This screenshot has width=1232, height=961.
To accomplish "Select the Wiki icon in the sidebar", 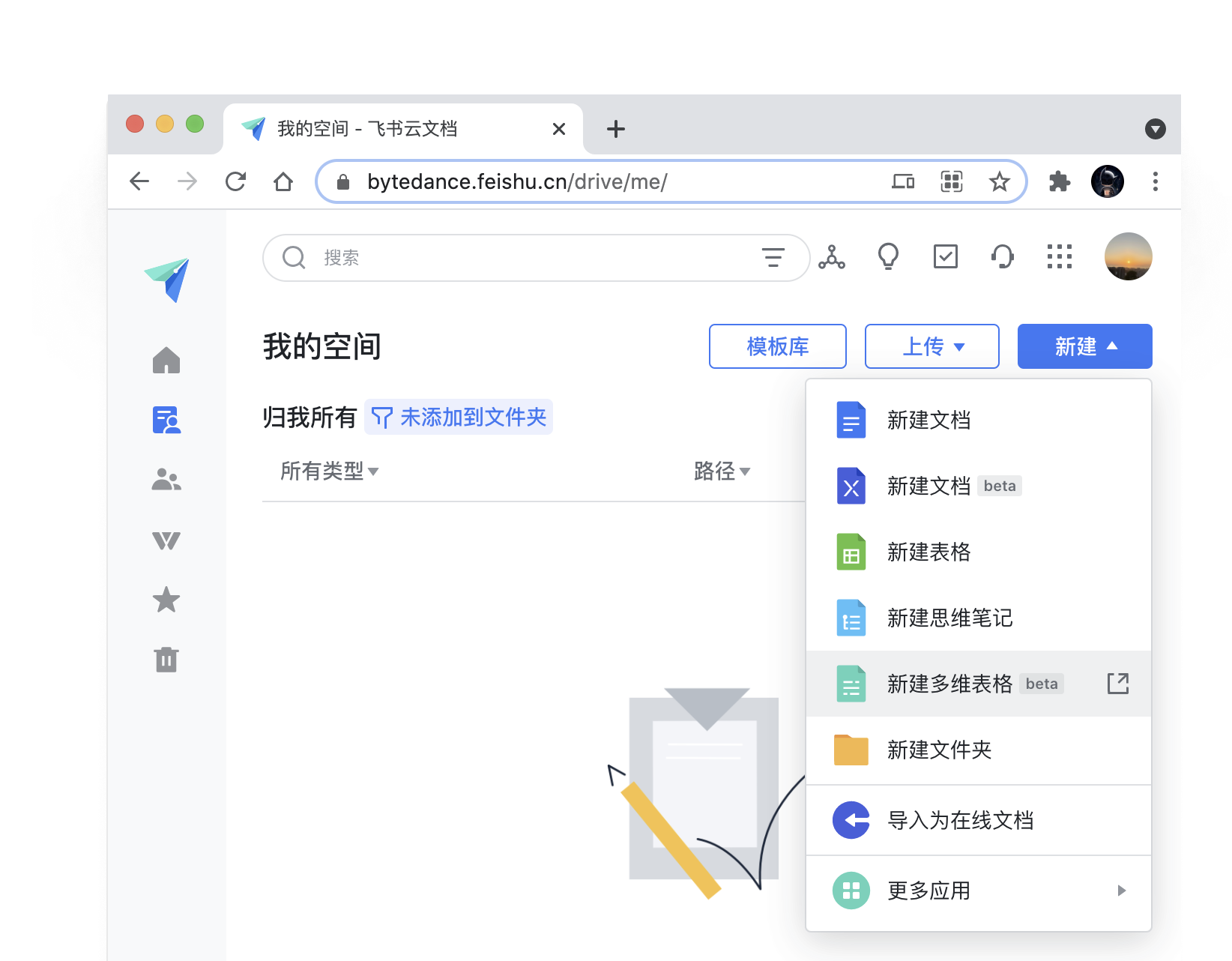I will [166, 540].
